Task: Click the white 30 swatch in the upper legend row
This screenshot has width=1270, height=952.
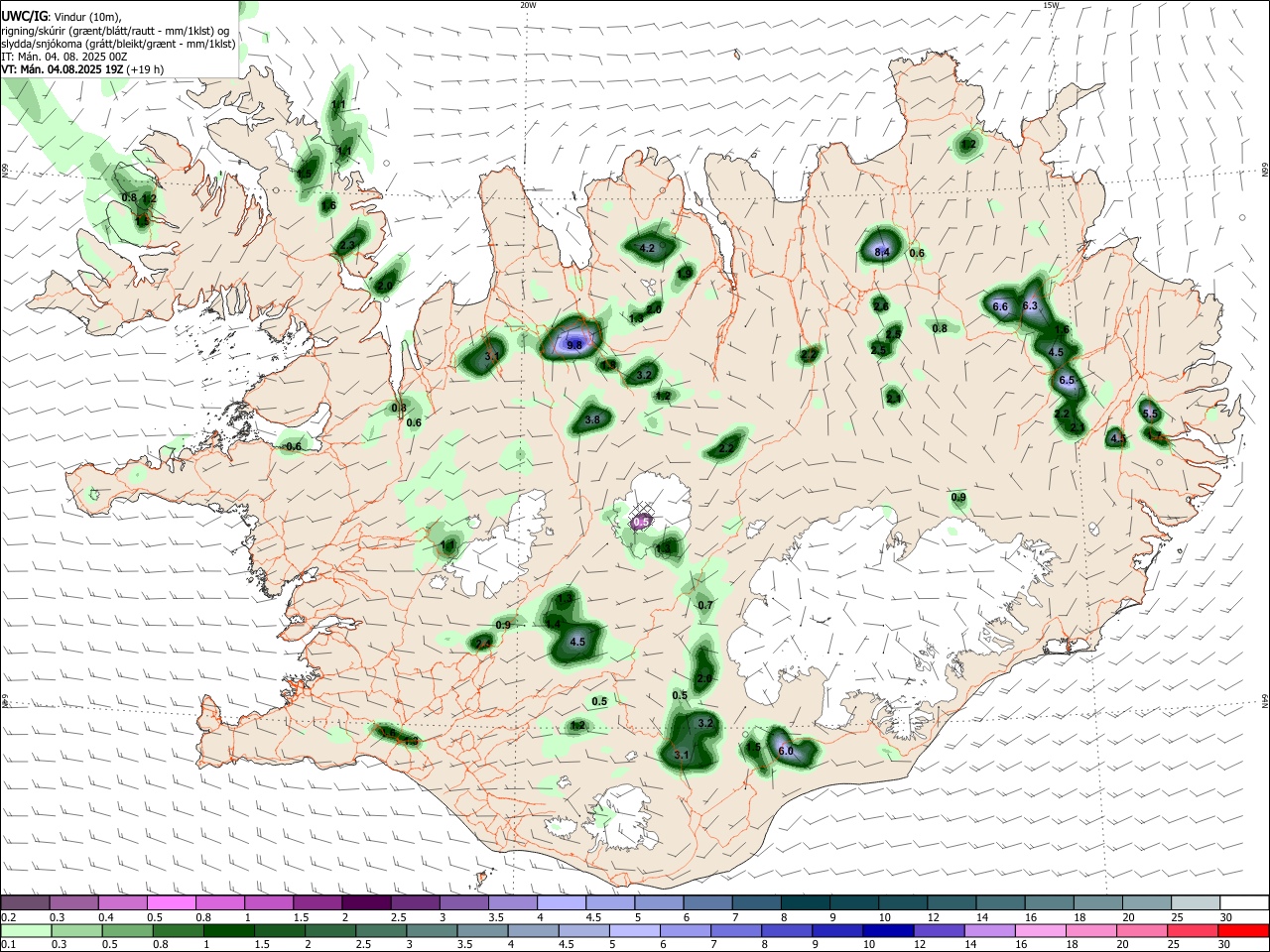Action: click(1244, 903)
